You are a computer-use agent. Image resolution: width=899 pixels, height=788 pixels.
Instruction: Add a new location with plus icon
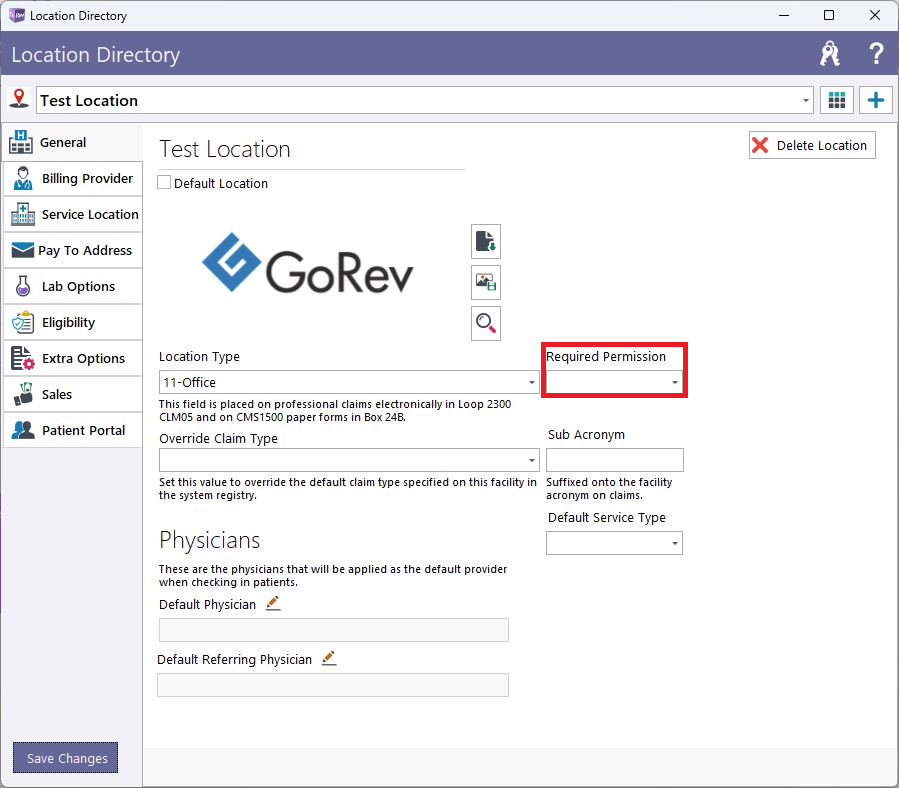pyautogui.click(x=875, y=100)
